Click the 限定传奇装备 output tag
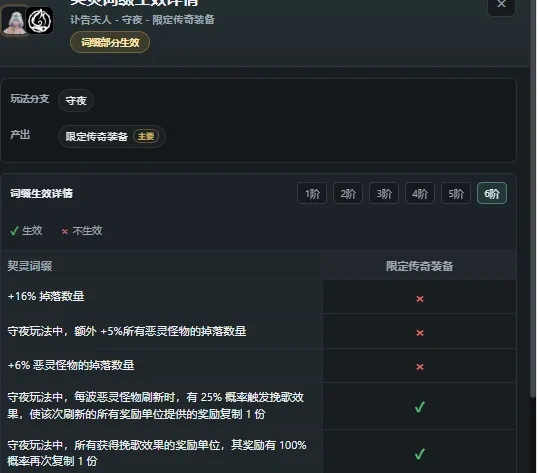The image size is (539, 473). click(x=112, y=136)
